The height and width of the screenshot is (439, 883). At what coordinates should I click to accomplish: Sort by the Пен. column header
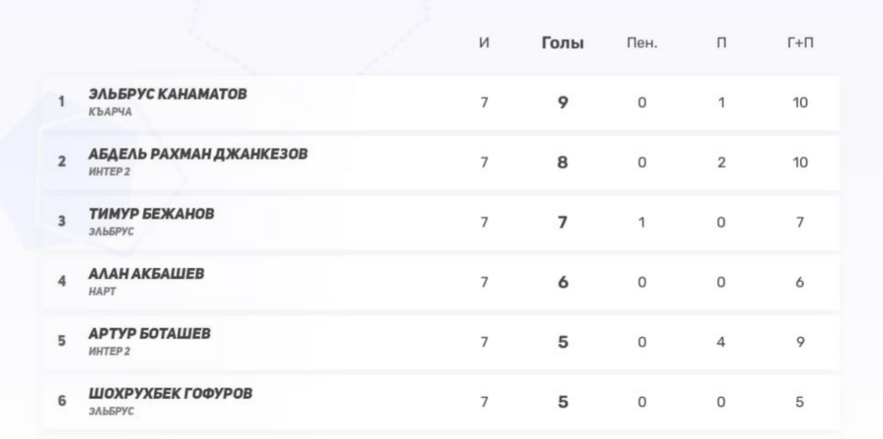641,44
